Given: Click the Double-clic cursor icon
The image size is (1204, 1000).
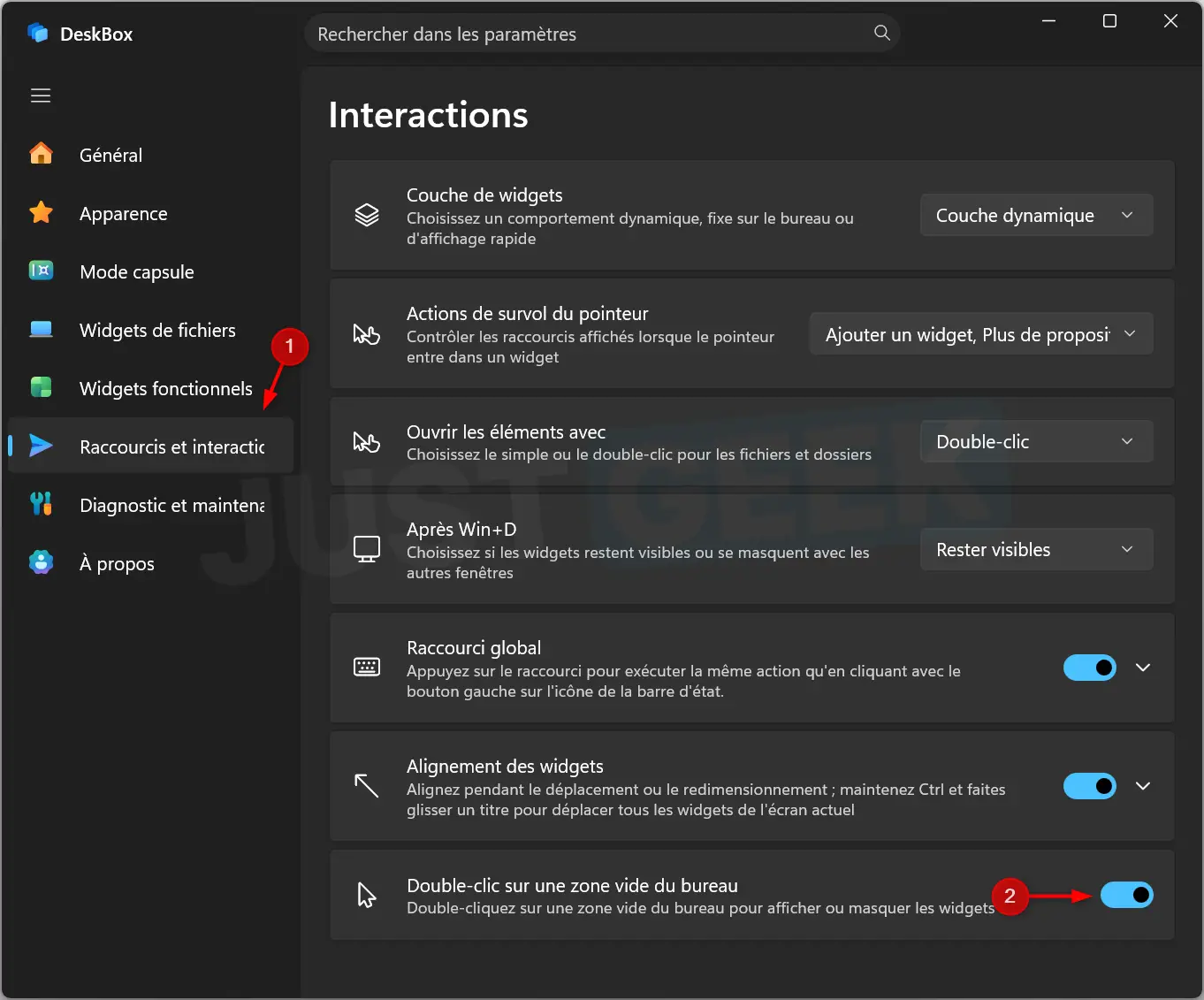Looking at the screenshot, I should pos(367,895).
